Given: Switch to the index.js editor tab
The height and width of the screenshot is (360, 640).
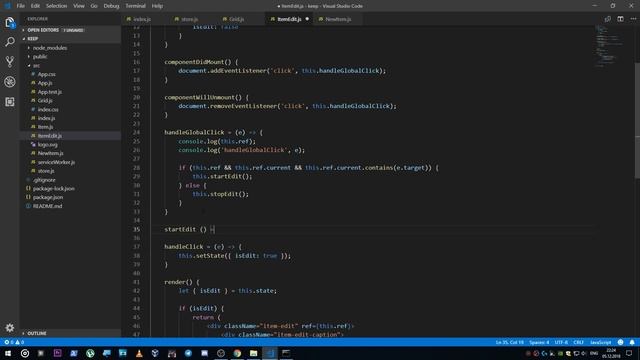Looking at the screenshot, I should coord(142,19).
